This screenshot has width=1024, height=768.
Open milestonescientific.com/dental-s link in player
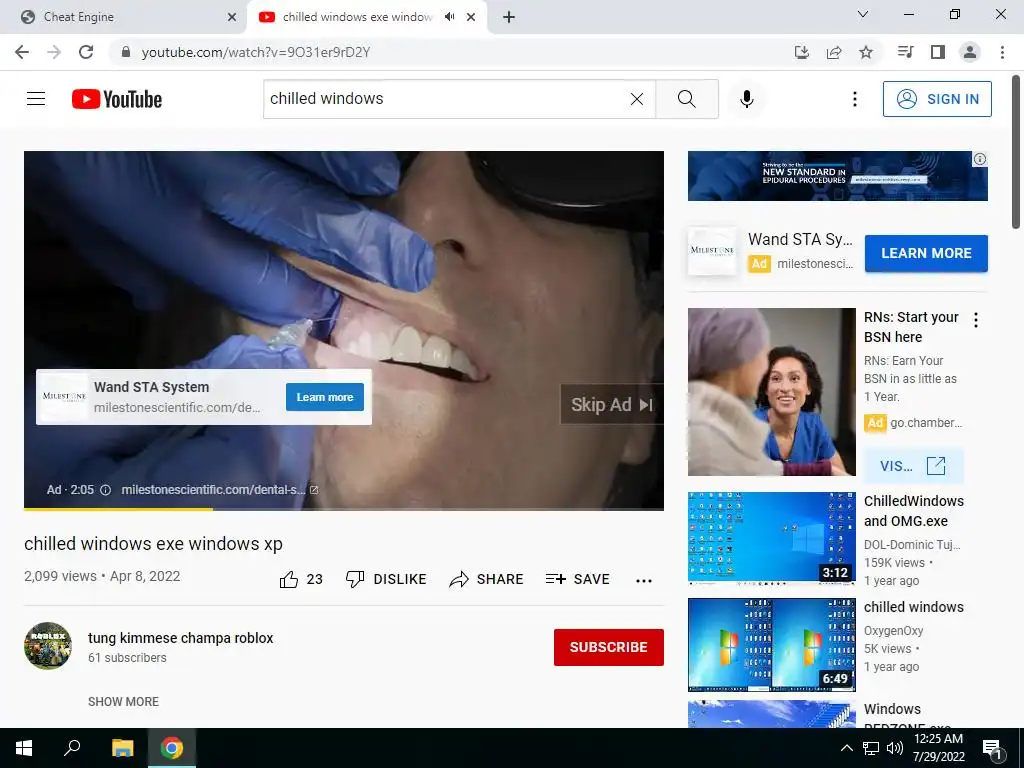point(219,490)
